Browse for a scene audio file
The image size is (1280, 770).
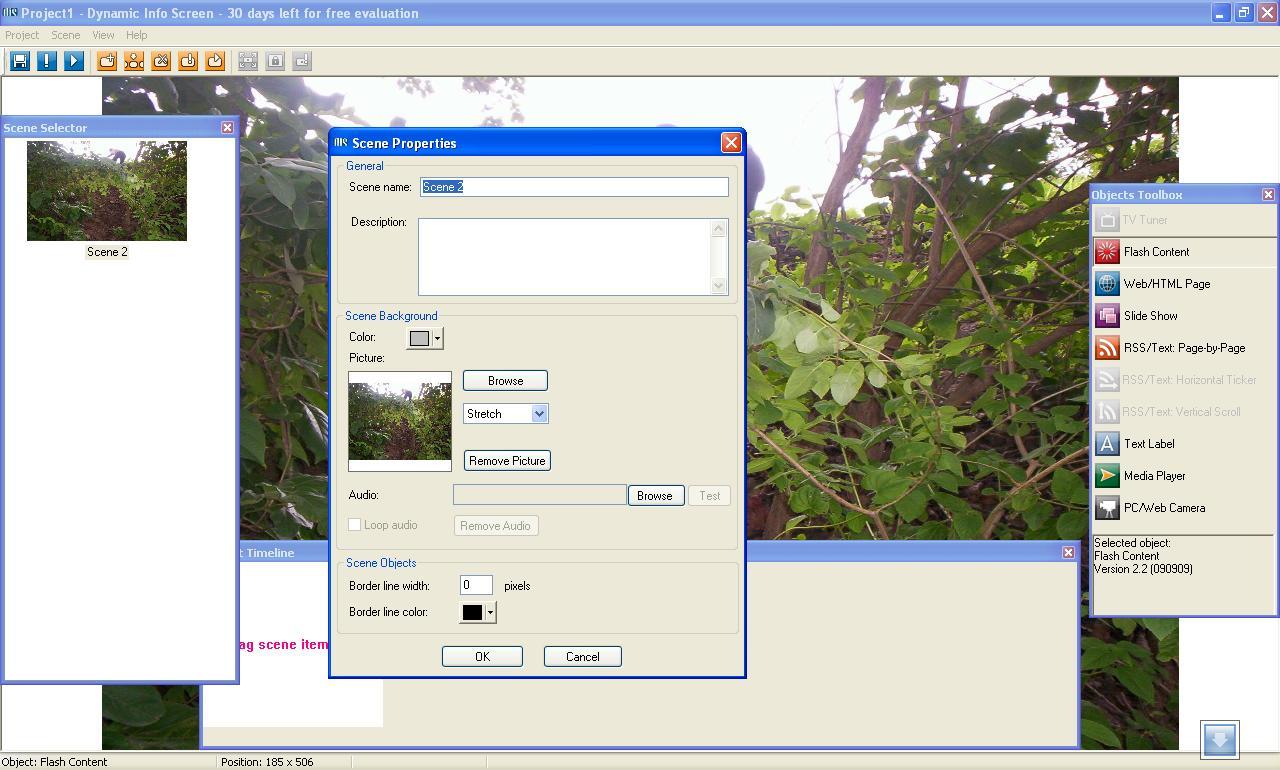pos(655,496)
